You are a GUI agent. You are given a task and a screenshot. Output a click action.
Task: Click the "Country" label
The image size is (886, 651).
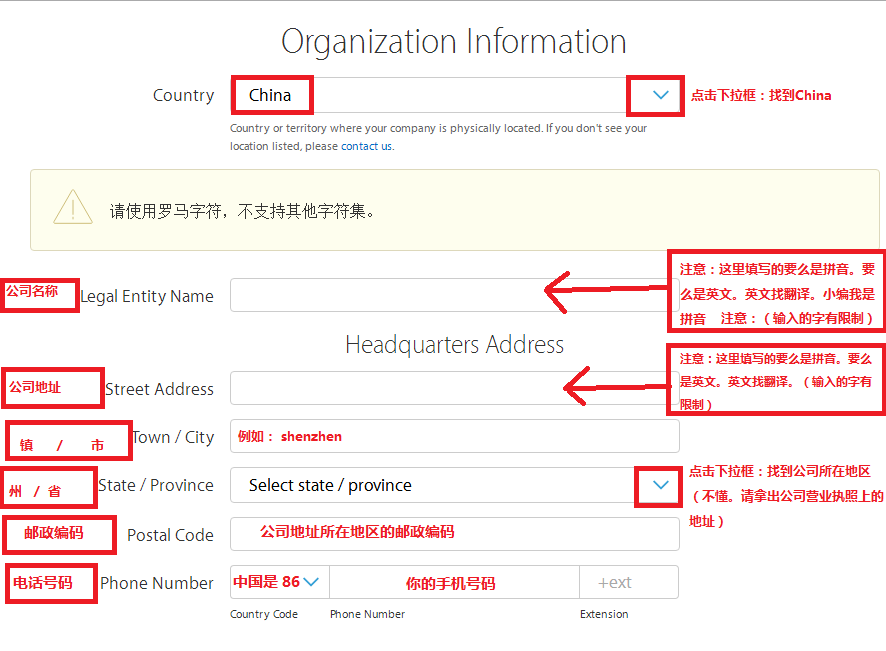point(184,96)
